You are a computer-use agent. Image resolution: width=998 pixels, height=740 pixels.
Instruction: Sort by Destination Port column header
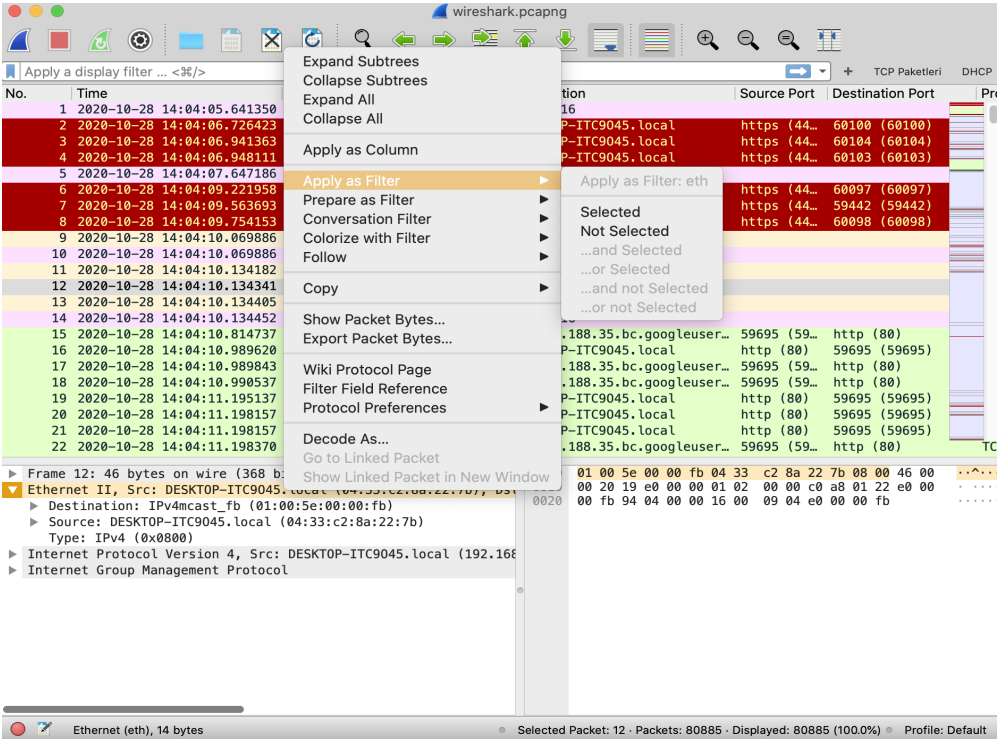900,94
